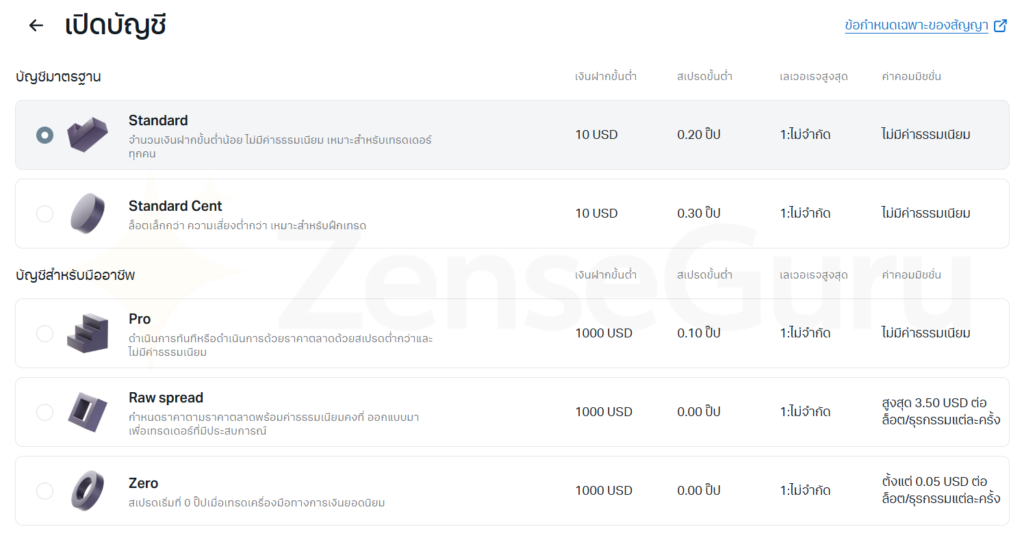
Task: Click the Standard account title
Action: 158,120
